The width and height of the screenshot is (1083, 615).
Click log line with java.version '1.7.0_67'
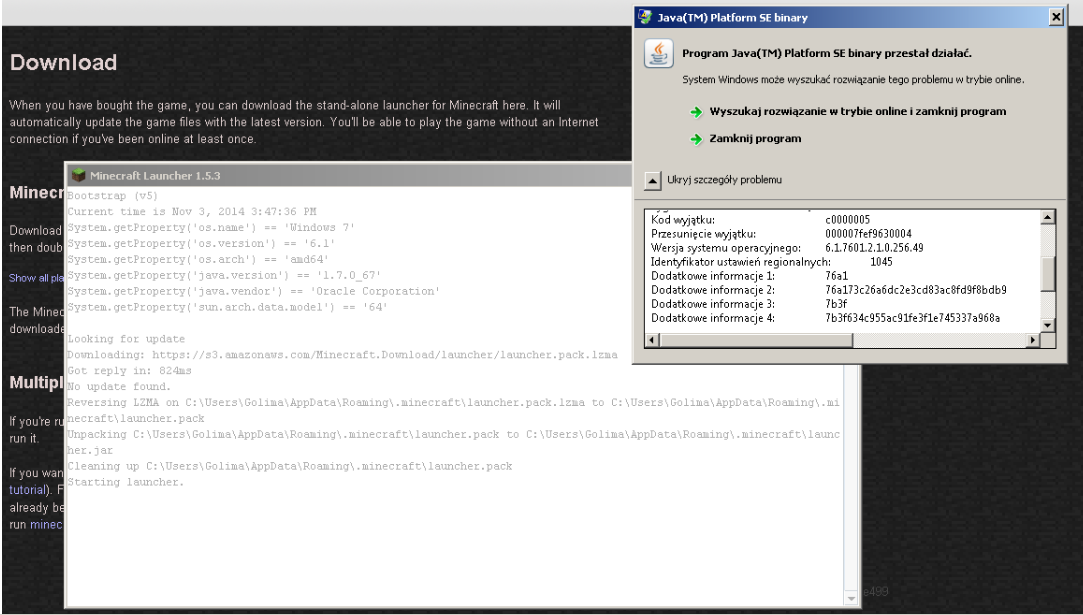(224, 275)
